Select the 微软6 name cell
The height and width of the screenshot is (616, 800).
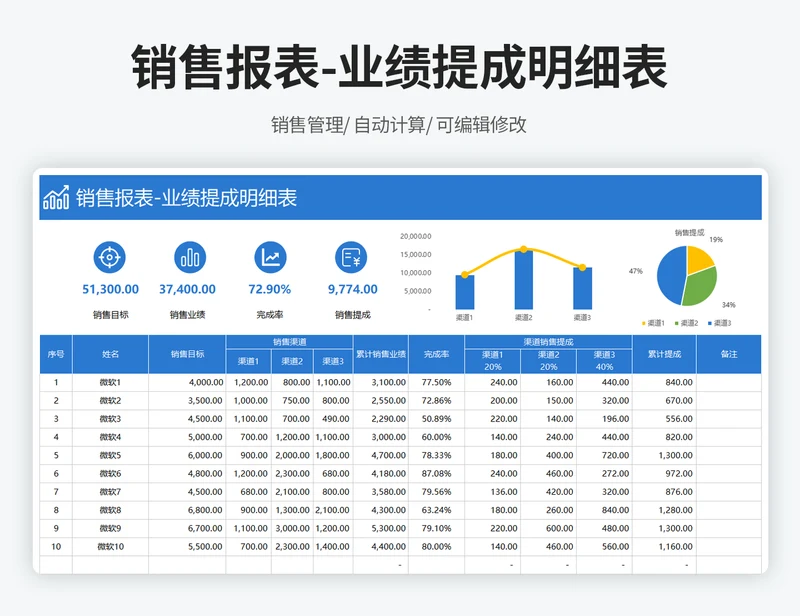pos(110,474)
